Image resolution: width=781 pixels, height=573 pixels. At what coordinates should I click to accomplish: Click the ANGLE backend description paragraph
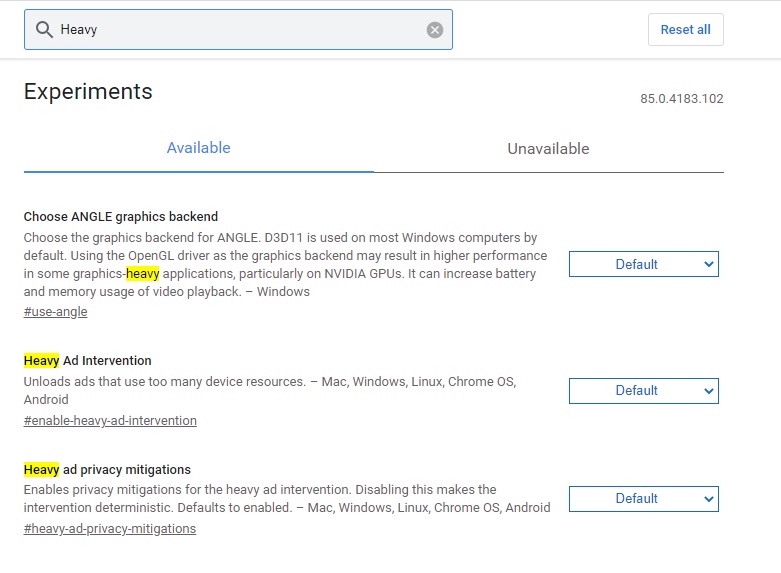280,265
